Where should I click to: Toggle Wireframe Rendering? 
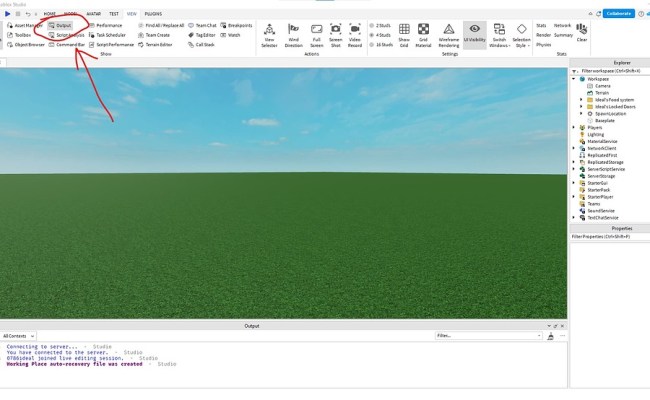(x=449, y=36)
